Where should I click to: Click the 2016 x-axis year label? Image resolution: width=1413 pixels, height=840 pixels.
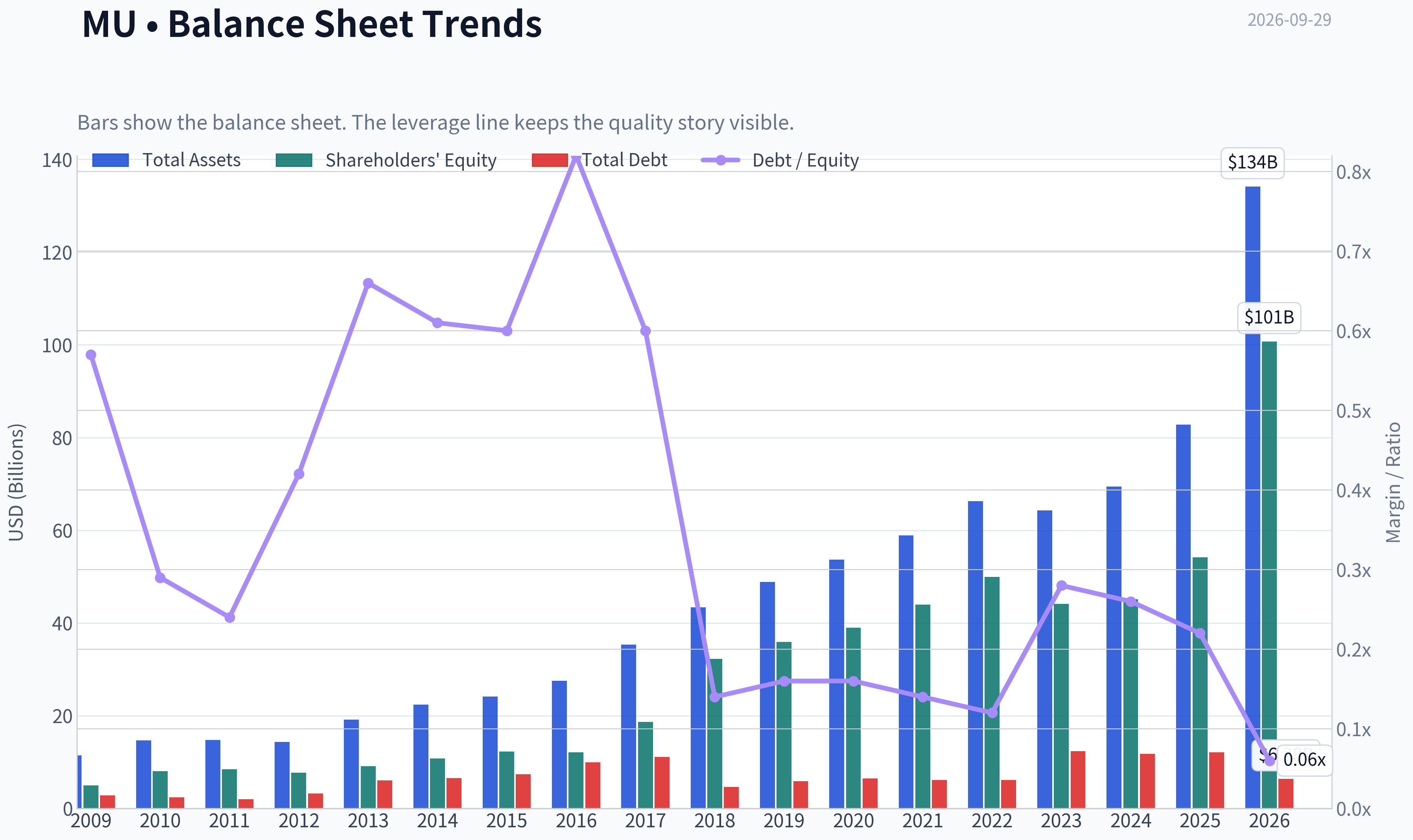(576, 821)
